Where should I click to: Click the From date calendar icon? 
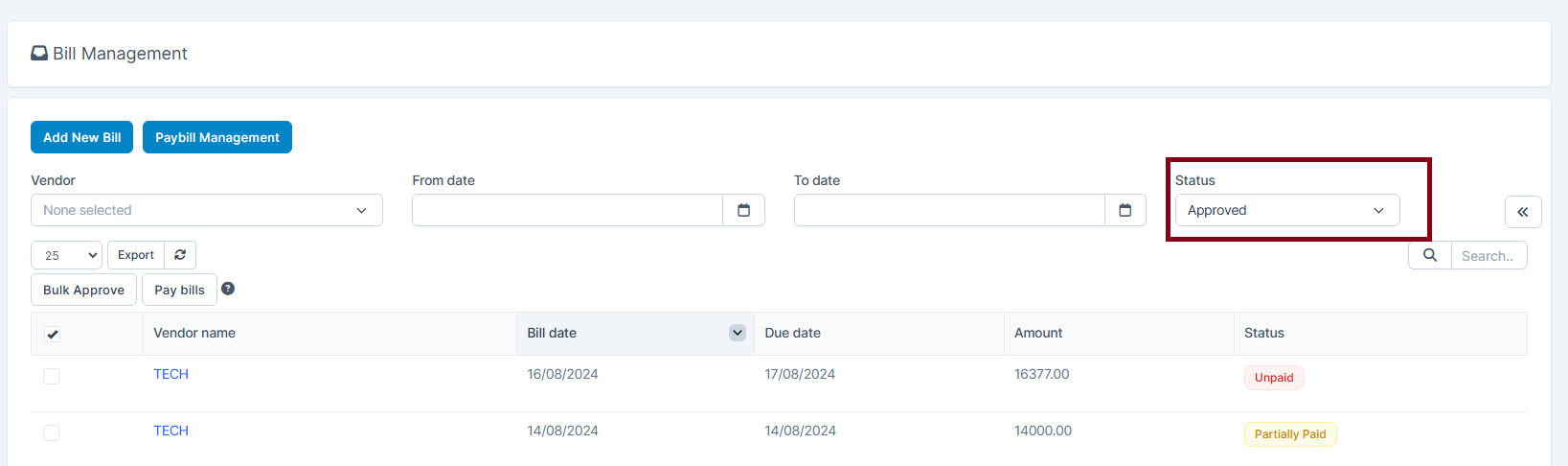[743, 210]
